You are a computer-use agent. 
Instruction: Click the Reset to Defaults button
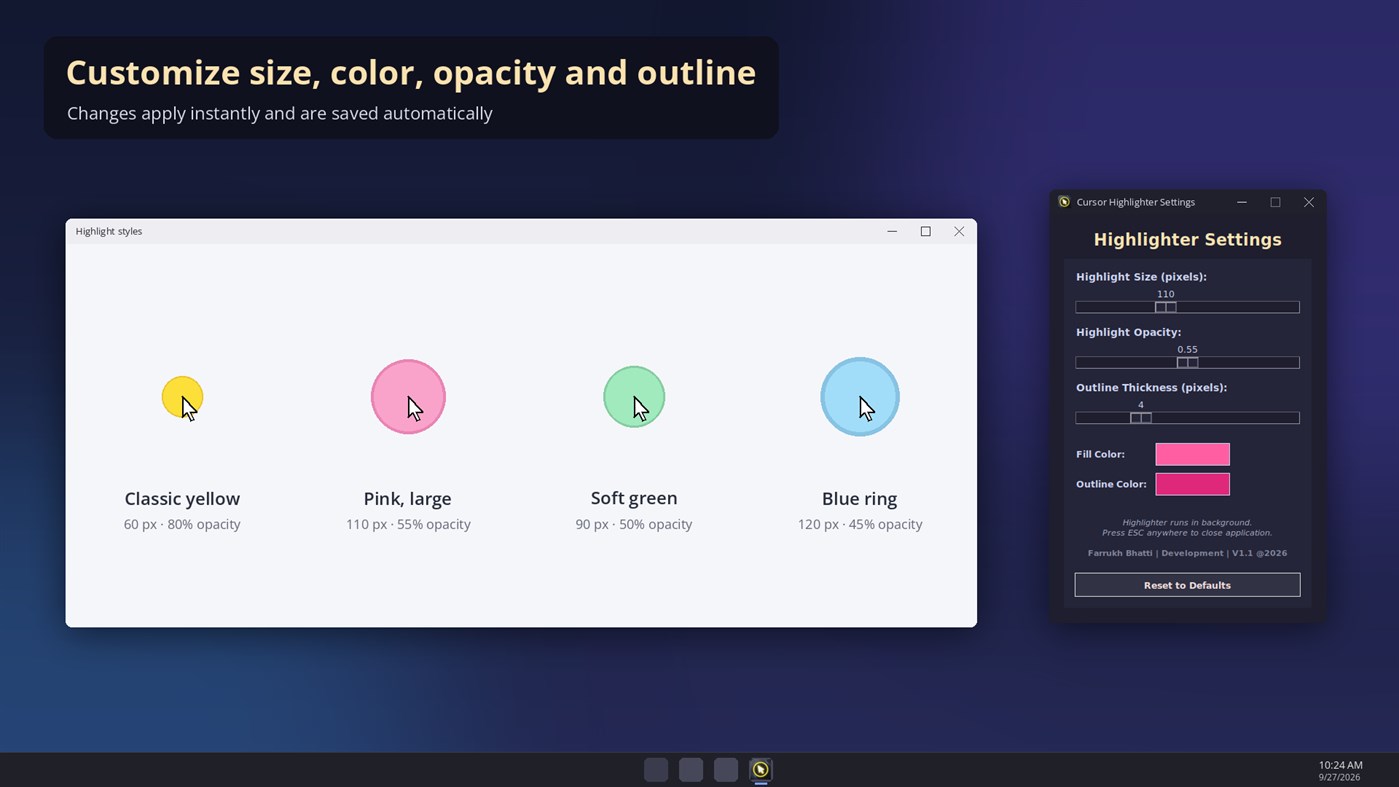pyautogui.click(x=1187, y=585)
